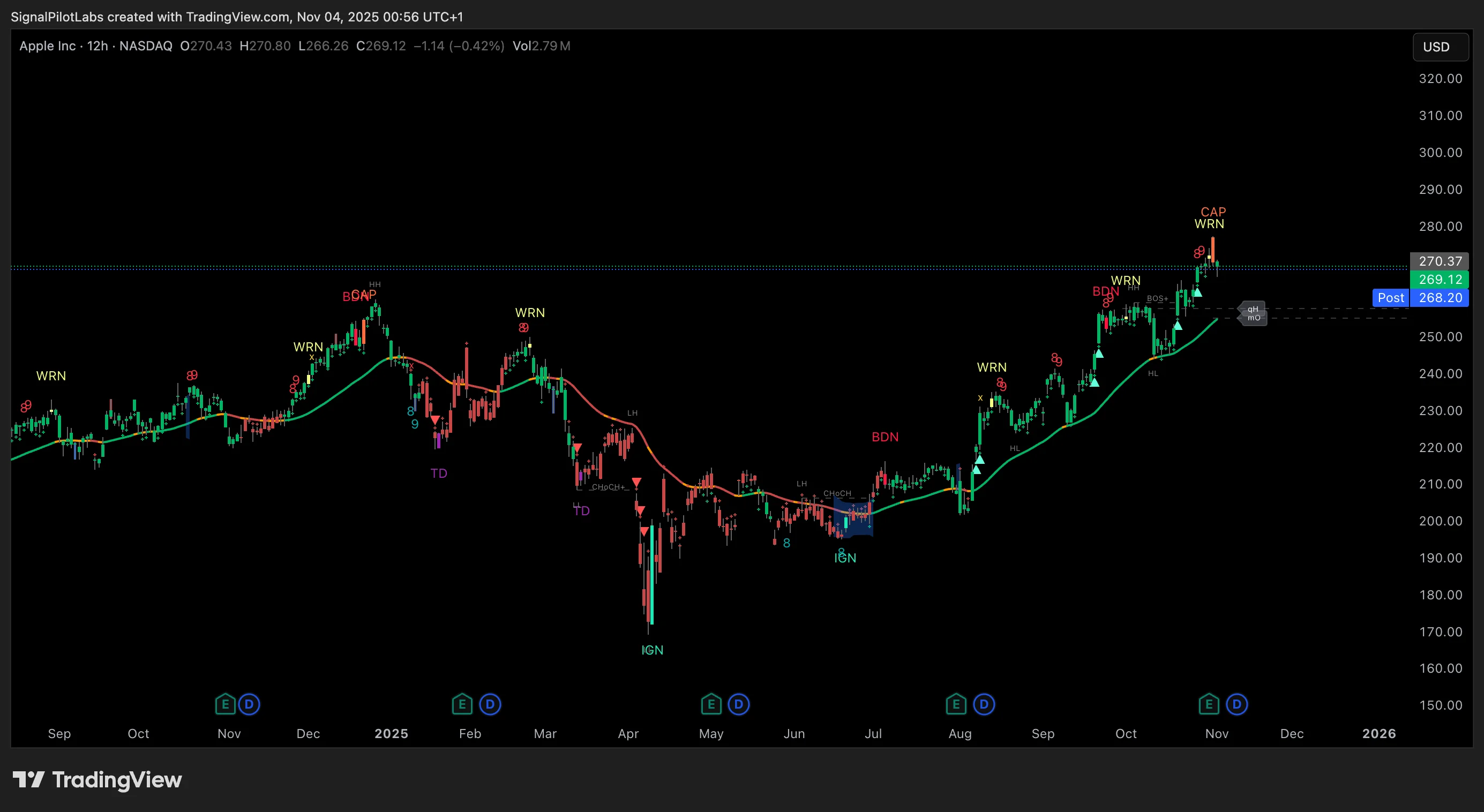Click the dividend D icon under November 2025
1484x812 pixels.
(x=1236, y=704)
